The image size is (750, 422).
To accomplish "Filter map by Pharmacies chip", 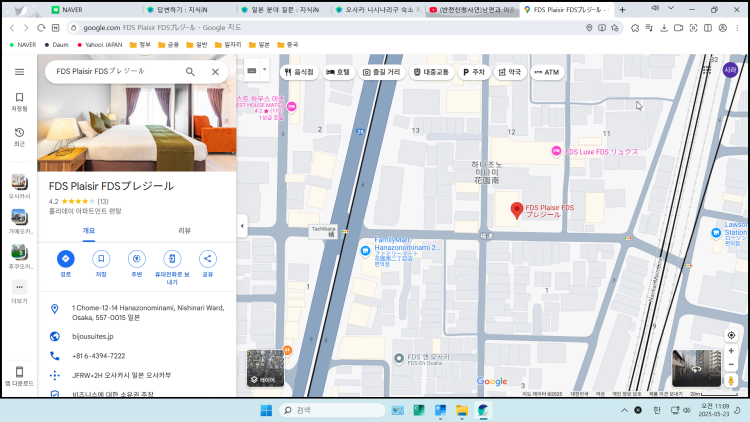I will (510, 72).
